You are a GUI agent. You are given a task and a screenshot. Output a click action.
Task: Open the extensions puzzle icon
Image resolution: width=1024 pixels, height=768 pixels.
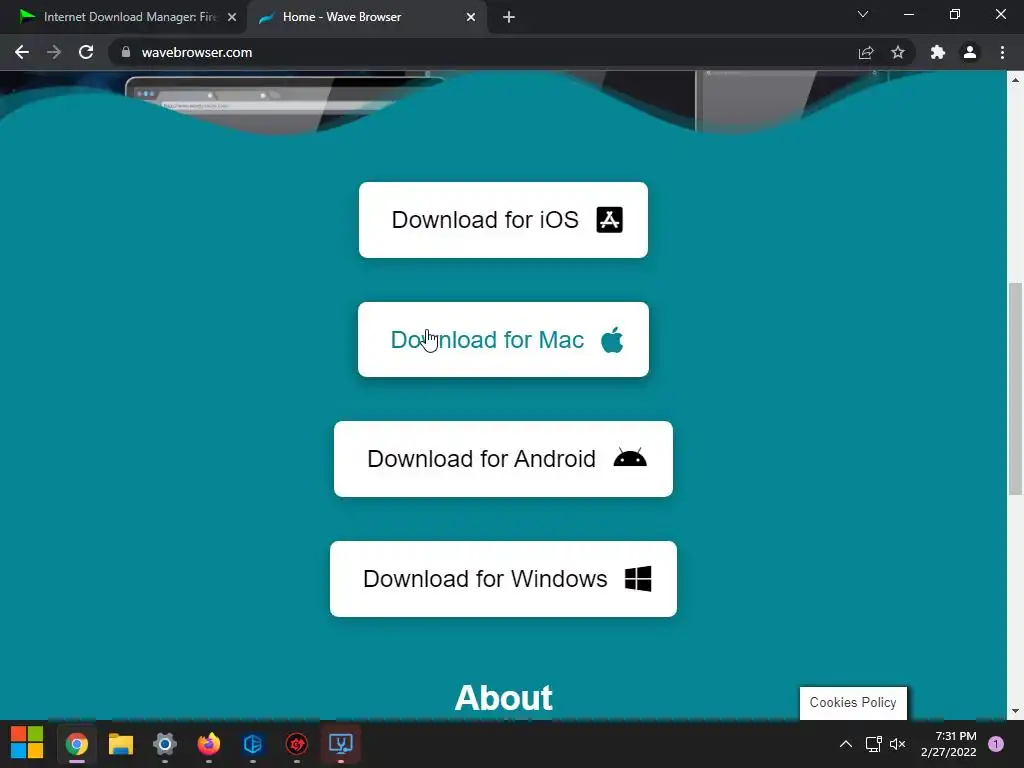938,52
